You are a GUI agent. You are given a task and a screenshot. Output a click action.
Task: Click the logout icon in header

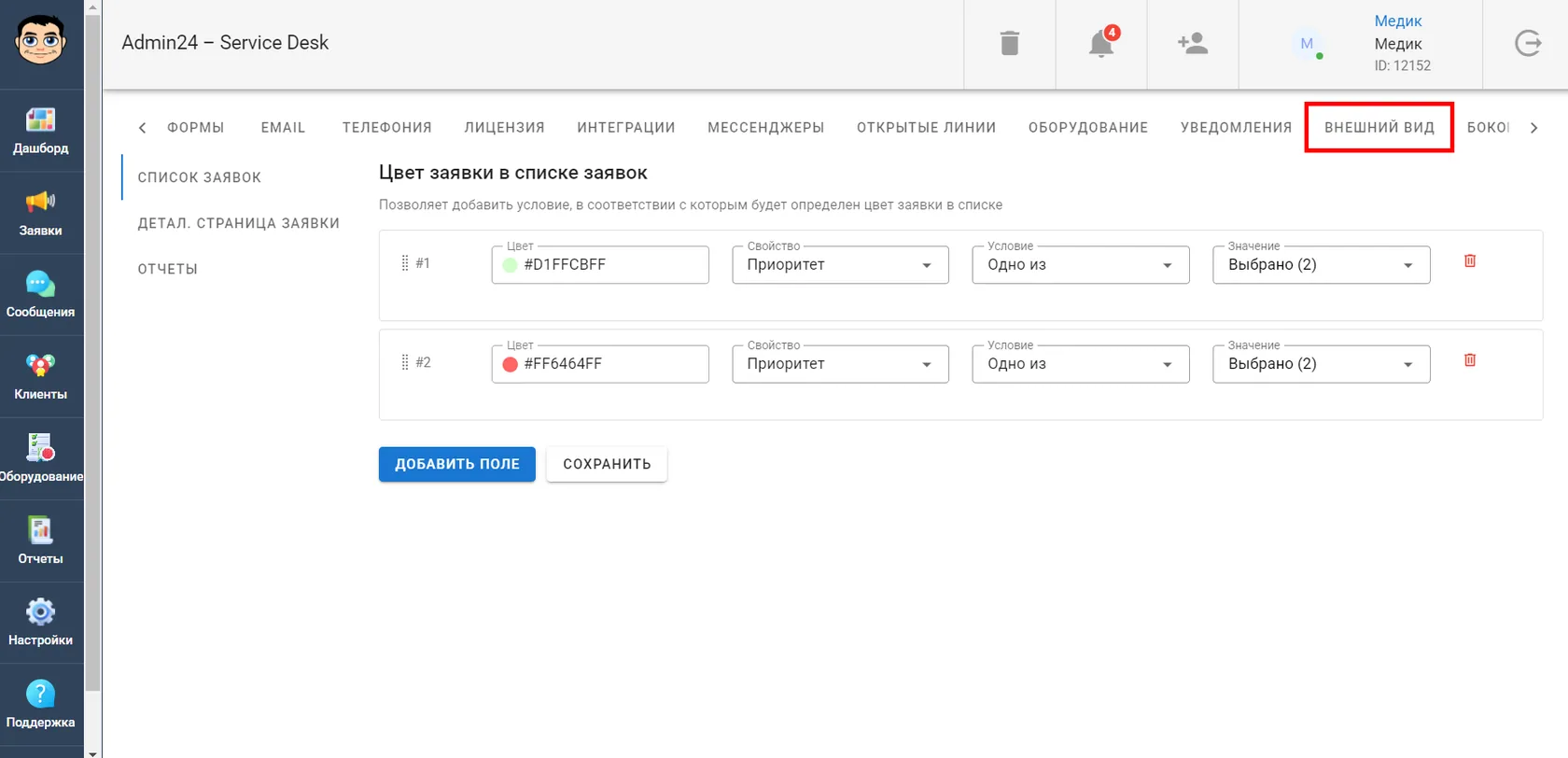[1528, 44]
